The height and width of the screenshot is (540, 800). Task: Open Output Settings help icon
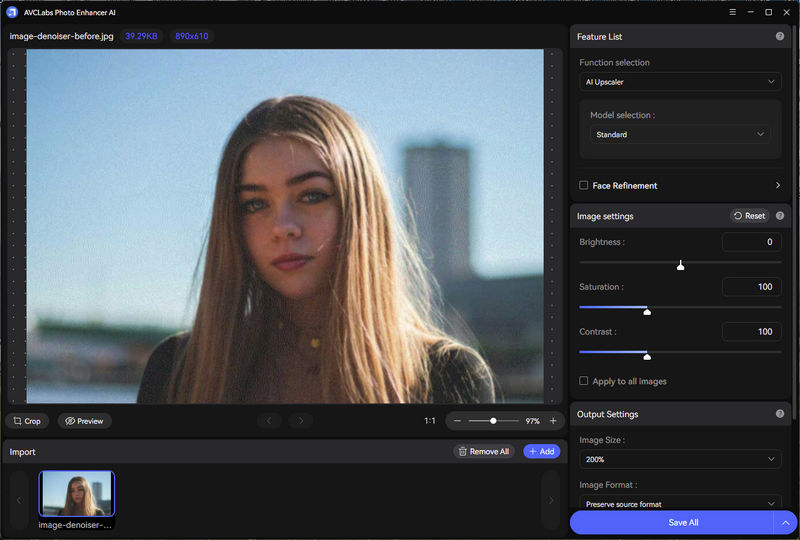tap(780, 414)
